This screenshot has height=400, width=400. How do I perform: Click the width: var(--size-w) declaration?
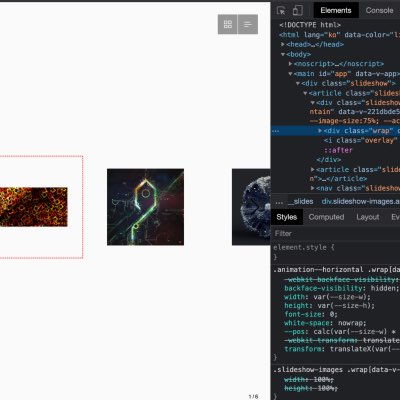click(327, 297)
